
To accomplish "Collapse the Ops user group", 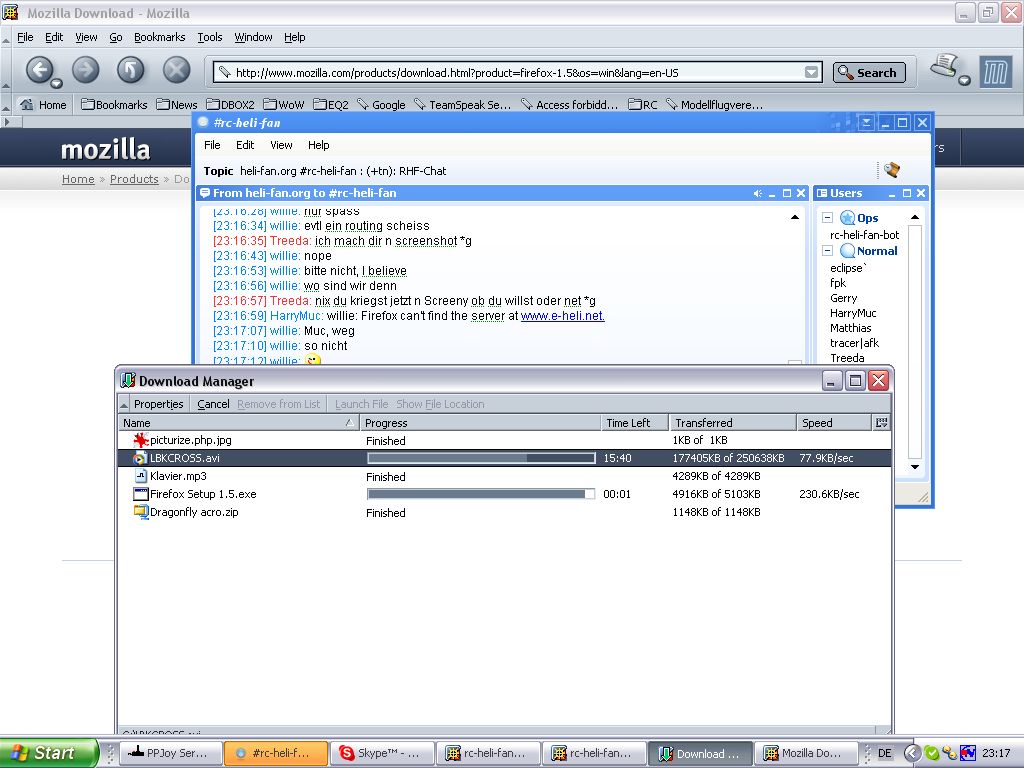I will point(828,218).
